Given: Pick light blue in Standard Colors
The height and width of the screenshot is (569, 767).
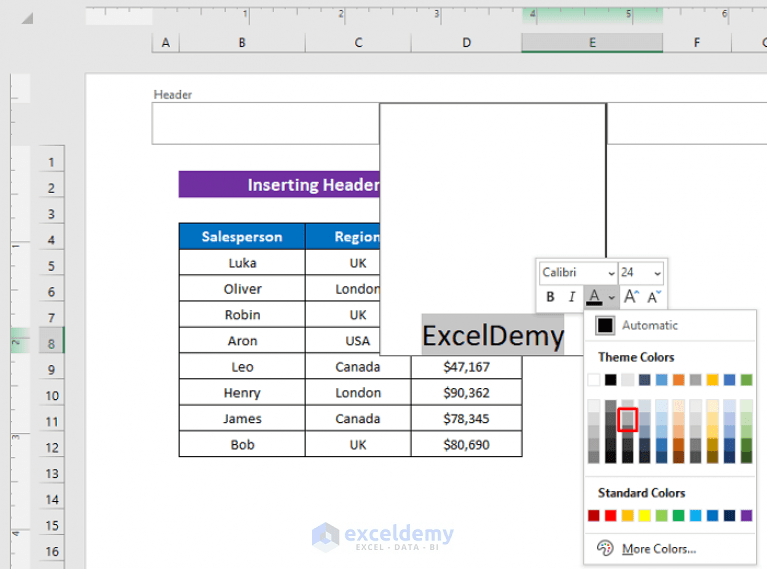Looking at the screenshot, I should (696, 515).
